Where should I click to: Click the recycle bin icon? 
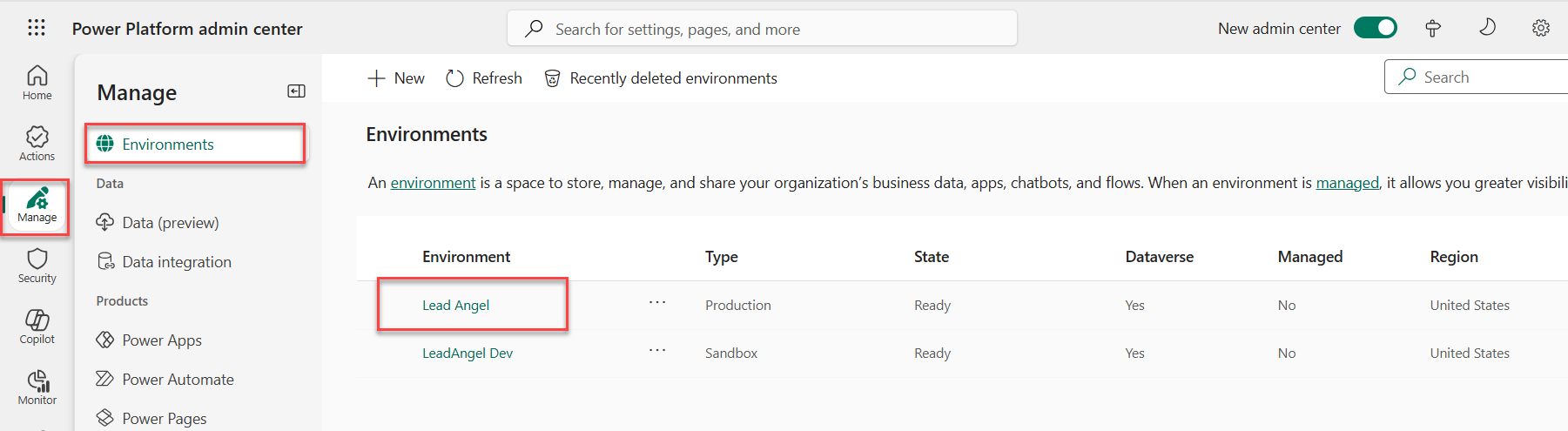(x=552, y=78)
